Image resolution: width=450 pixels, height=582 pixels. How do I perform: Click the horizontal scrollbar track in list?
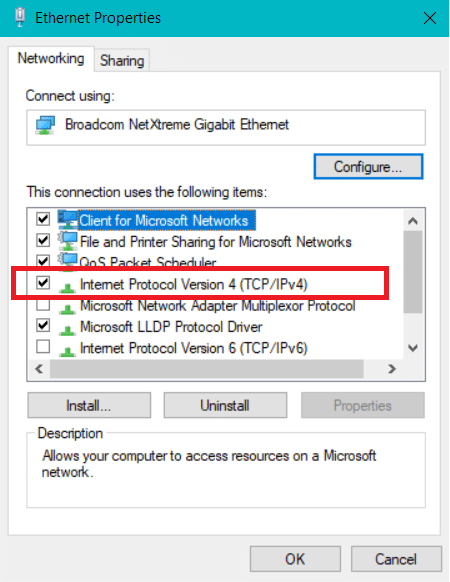[206, 369]
